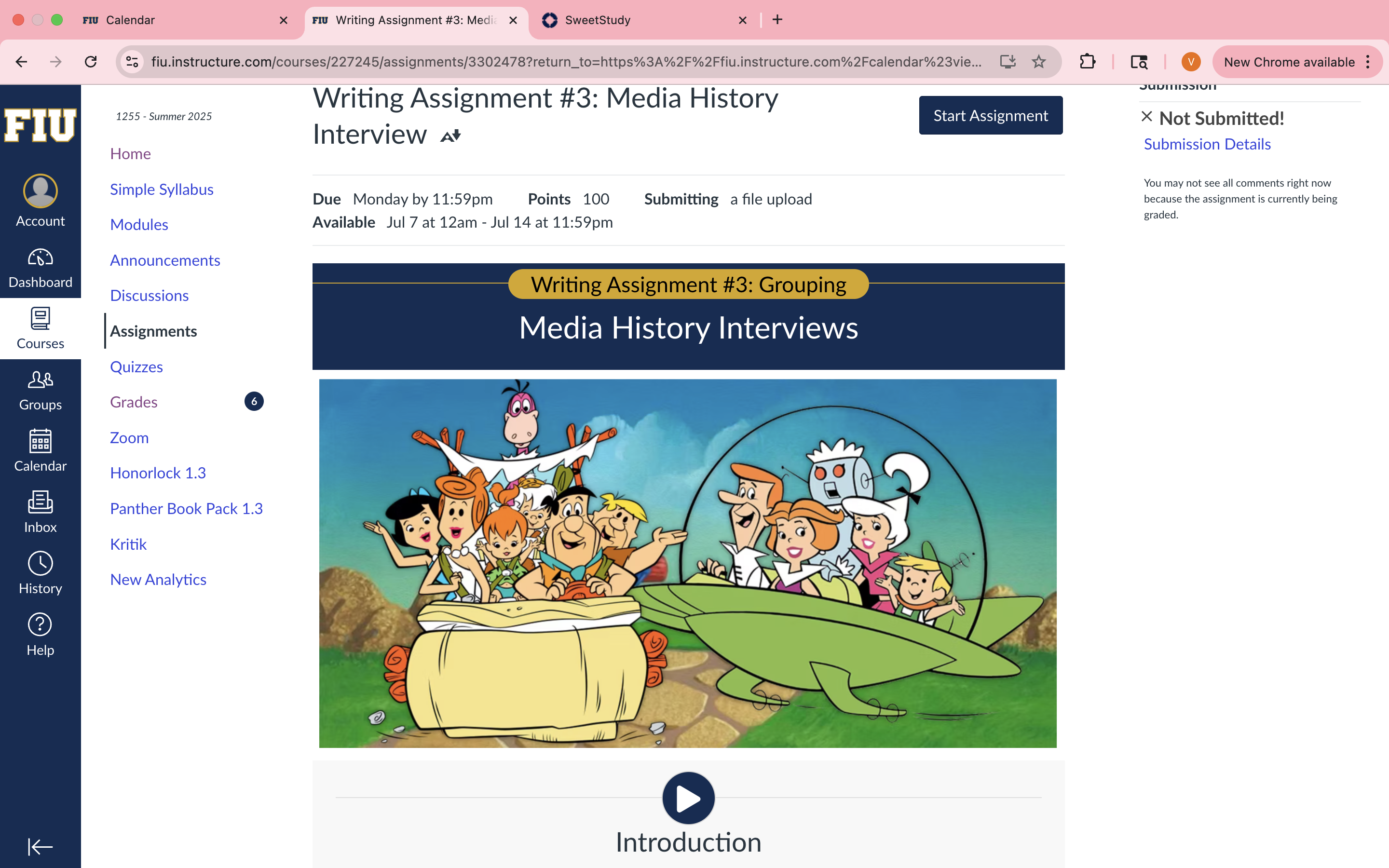Click the FIU logo
The width and height of the screenshot is (1389, 868).
(40, 124)
